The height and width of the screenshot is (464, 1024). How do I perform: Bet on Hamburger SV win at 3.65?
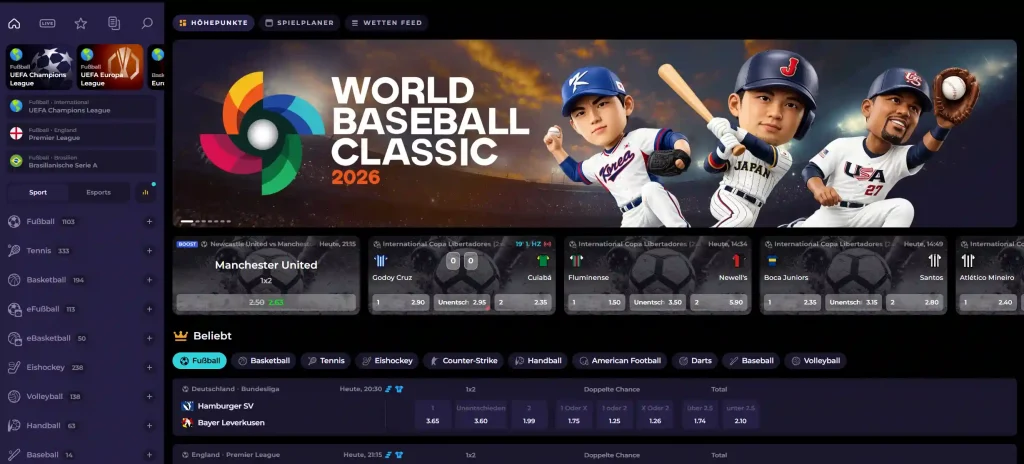click(432, 414)
